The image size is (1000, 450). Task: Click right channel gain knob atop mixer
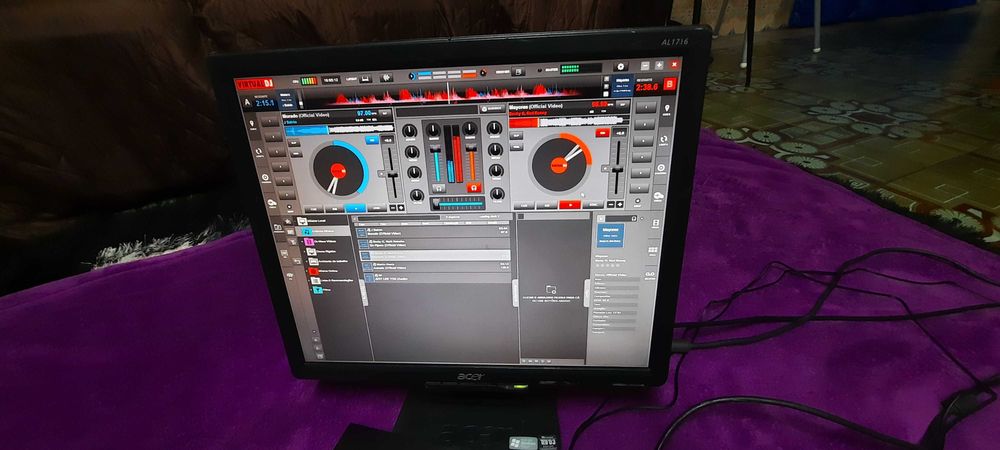click(469, 129)
